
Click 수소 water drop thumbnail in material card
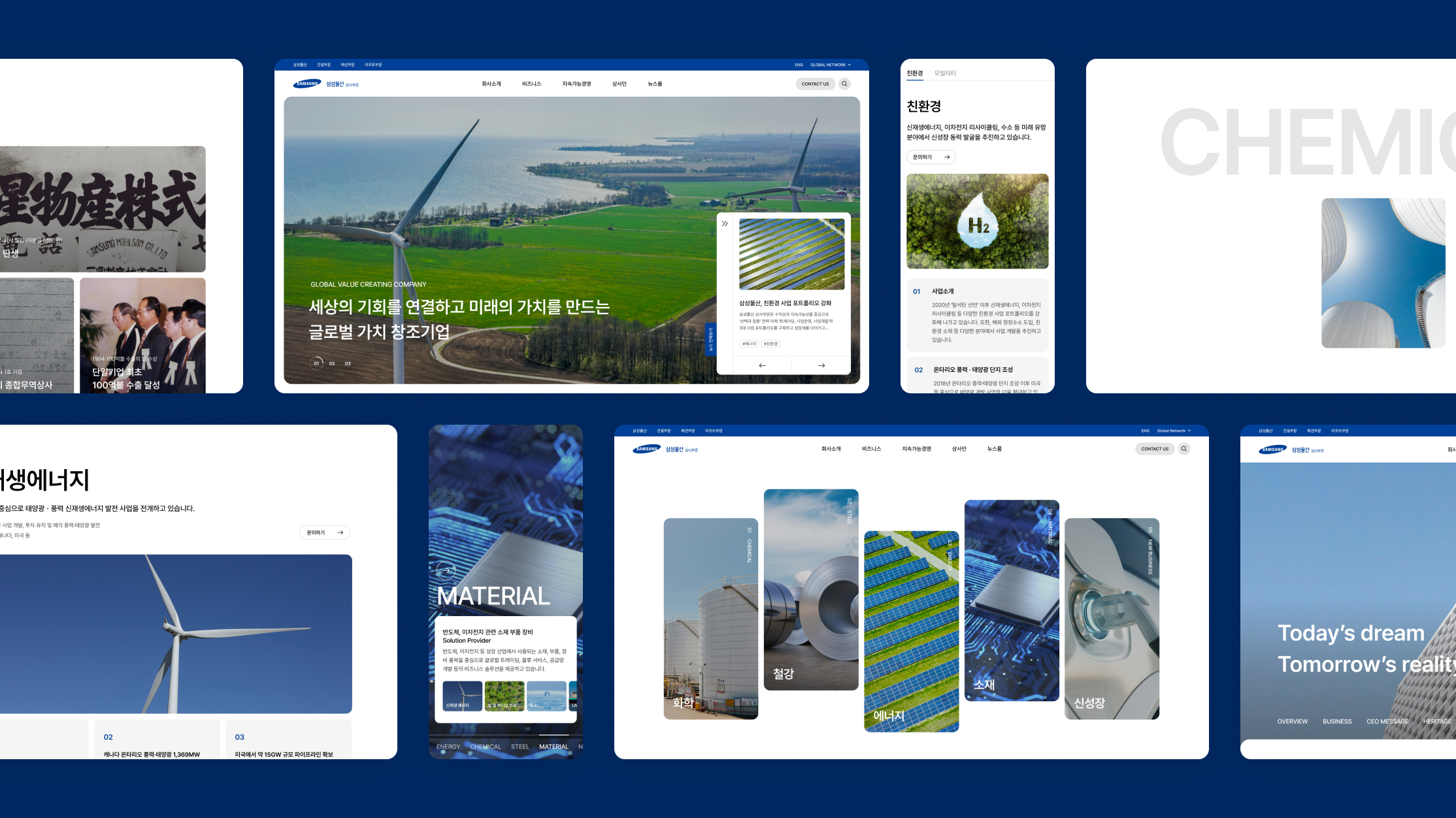pyautogui.click(x=546, y=696)
